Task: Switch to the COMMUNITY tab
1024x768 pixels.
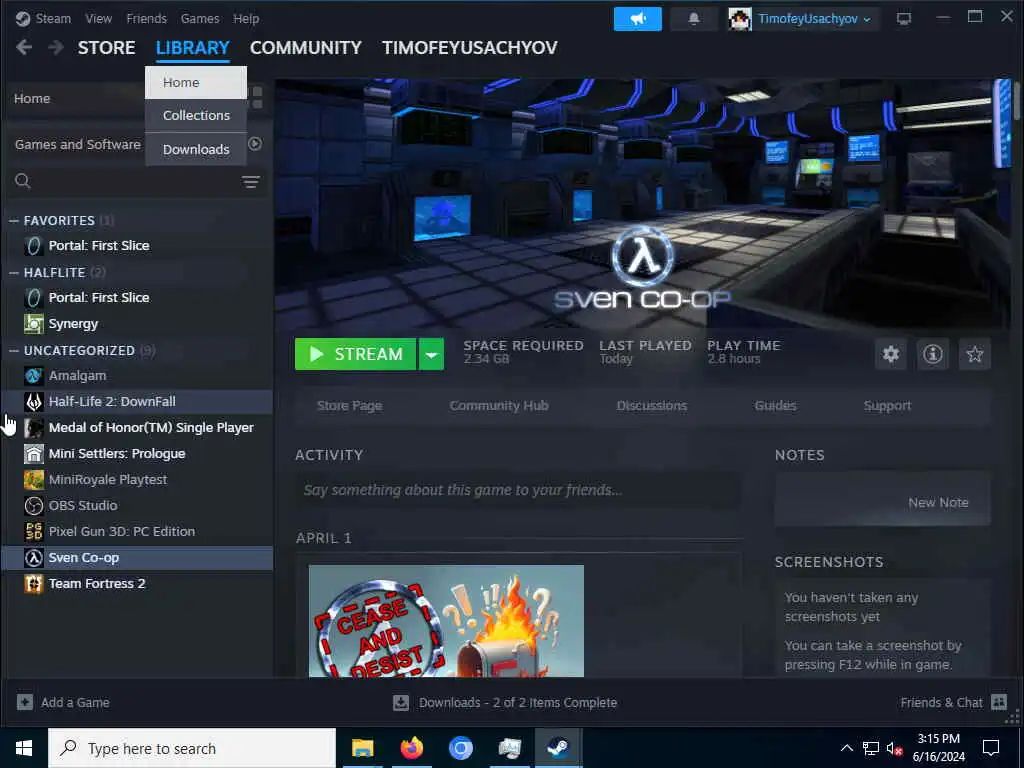Action: (306, 48)
